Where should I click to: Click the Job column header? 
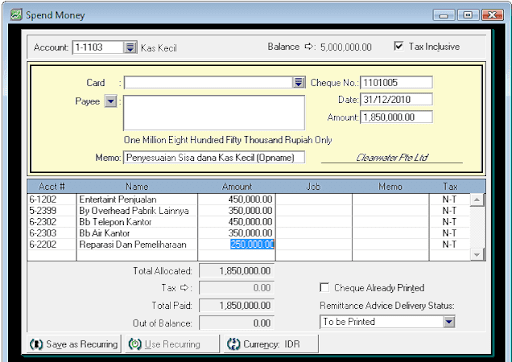tap(313, 186)
